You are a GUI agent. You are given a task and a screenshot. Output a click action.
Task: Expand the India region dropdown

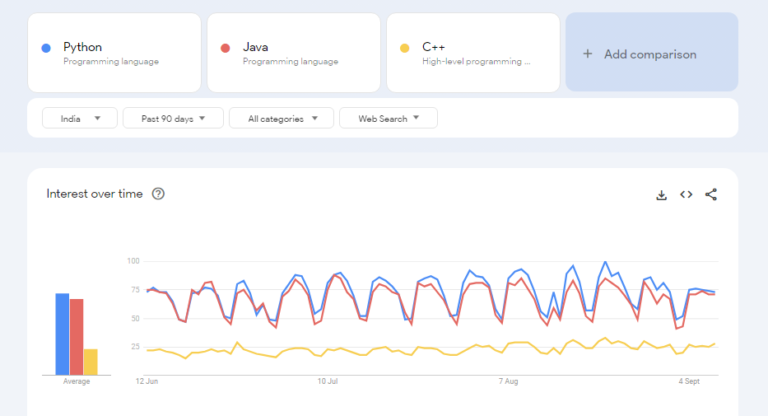(80, 118)
